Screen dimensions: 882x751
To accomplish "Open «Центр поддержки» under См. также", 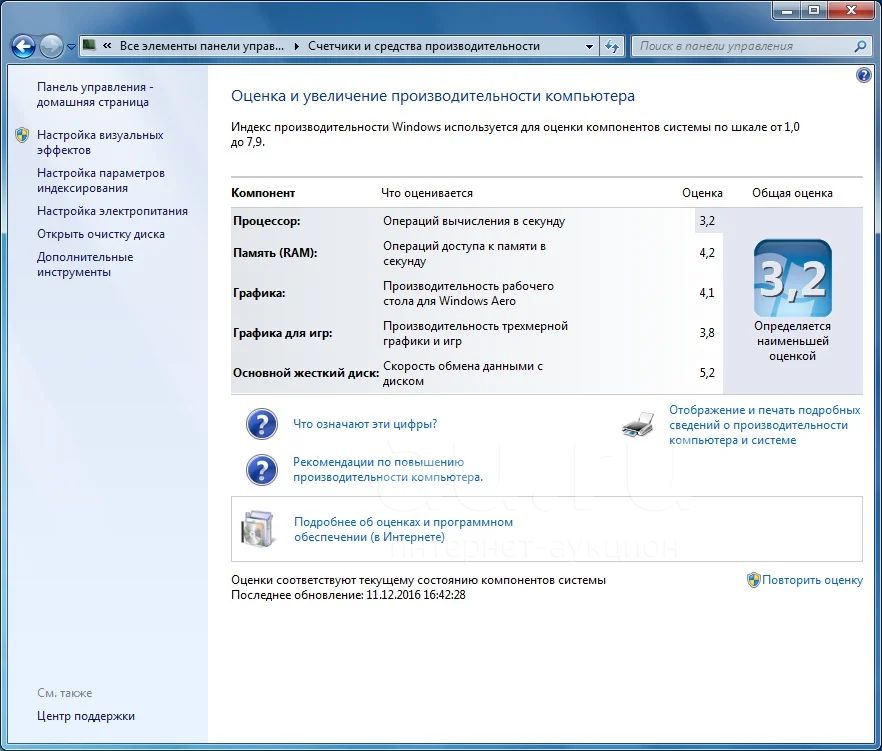I will pos(86,716).
